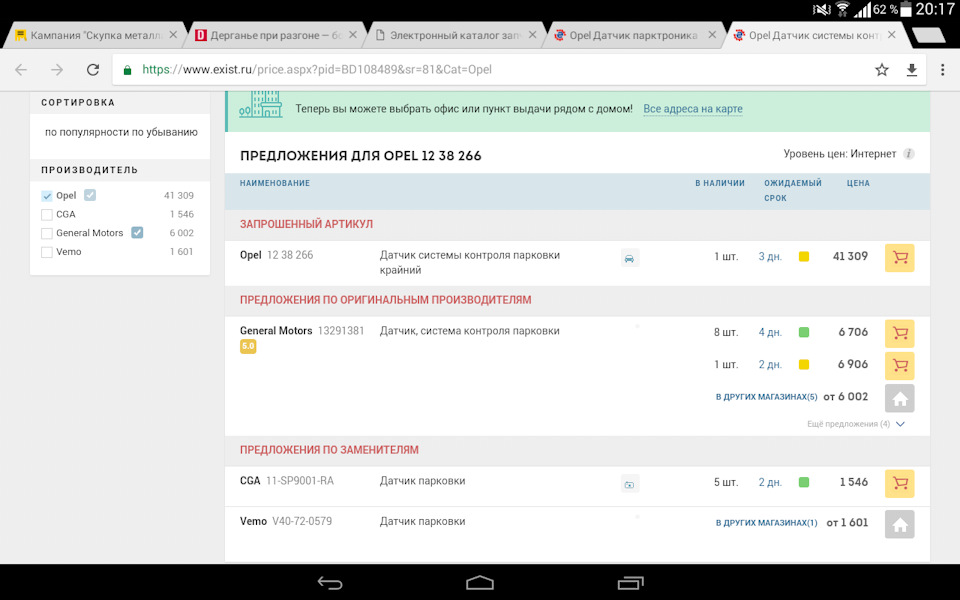
Task: Open В ДРУГИХ МАГАЗИНАХ(1) link for Vemo
Action: tap(767, 523)
